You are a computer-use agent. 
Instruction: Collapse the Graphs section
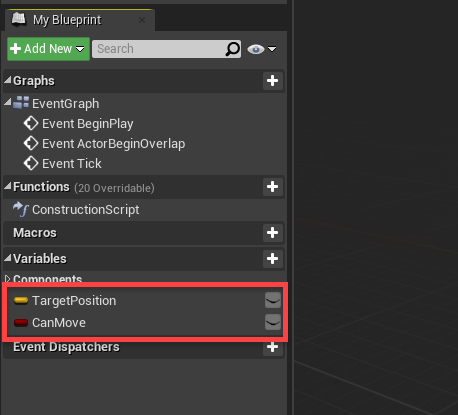click(8, 80)
